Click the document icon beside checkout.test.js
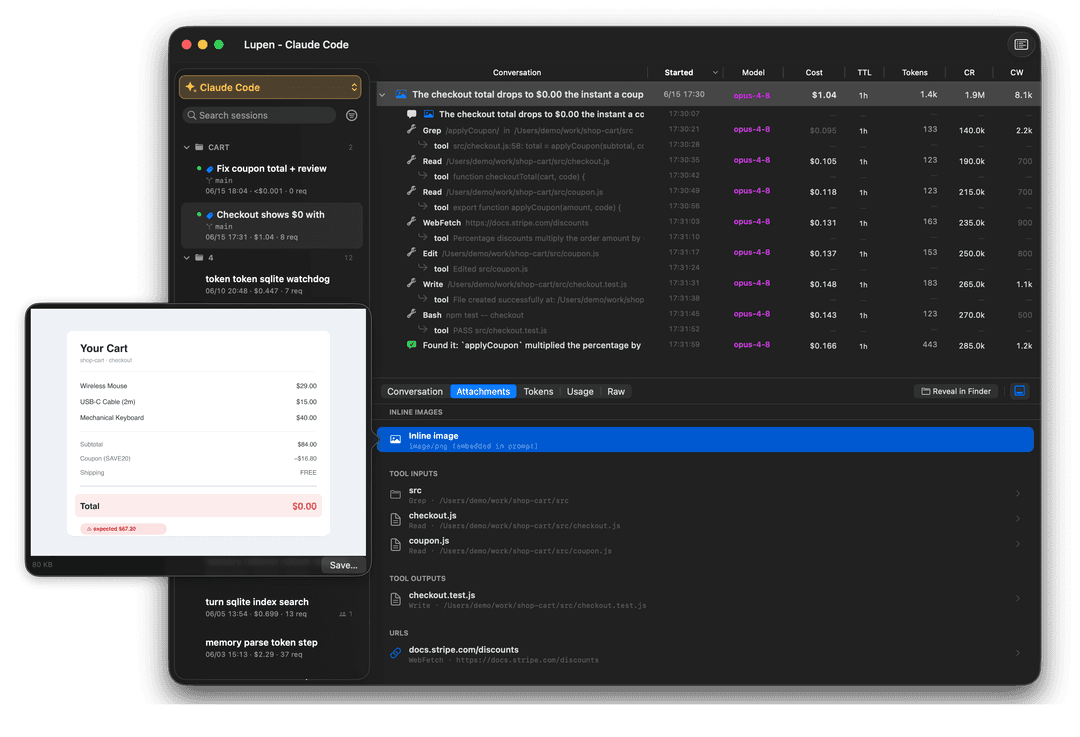 [395, 599]
